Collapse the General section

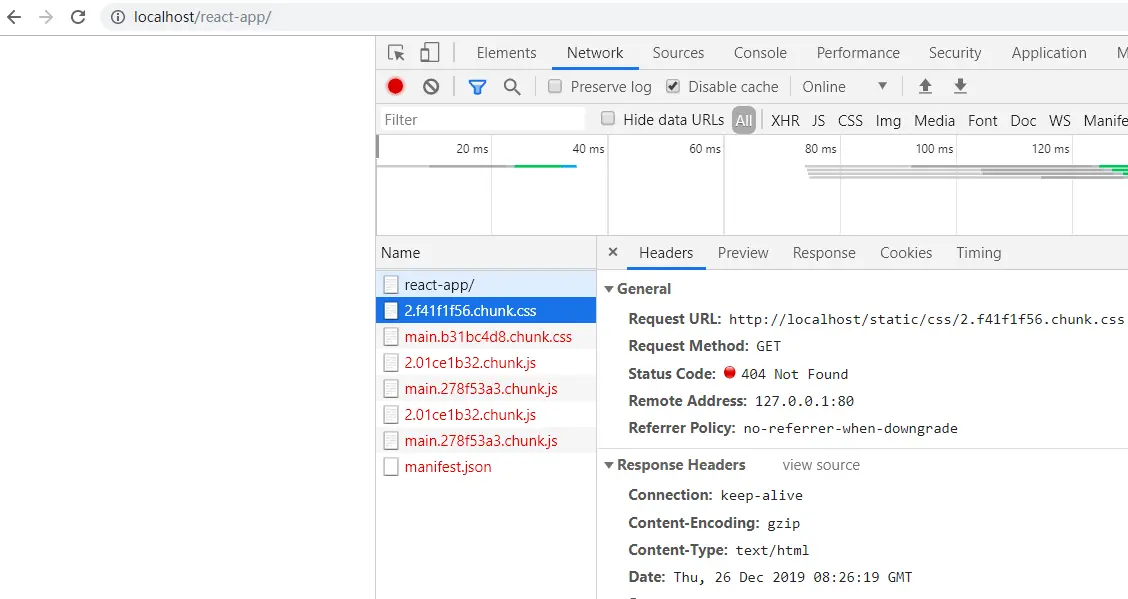point(609,289)
